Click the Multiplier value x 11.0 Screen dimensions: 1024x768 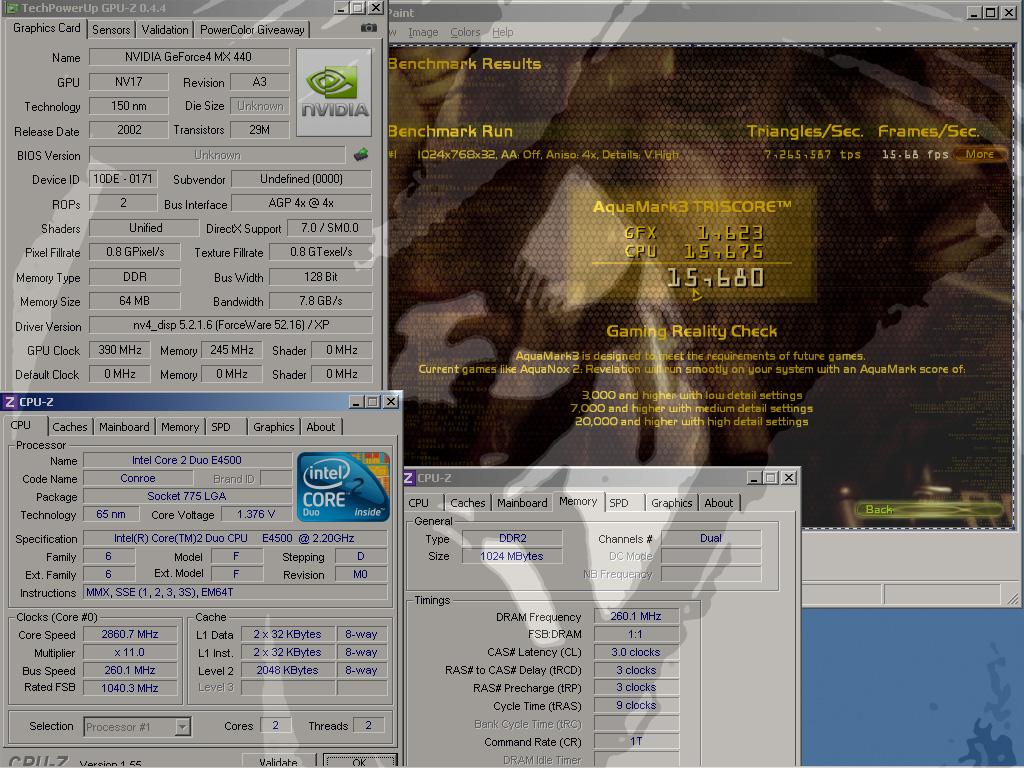pos(130,652)
